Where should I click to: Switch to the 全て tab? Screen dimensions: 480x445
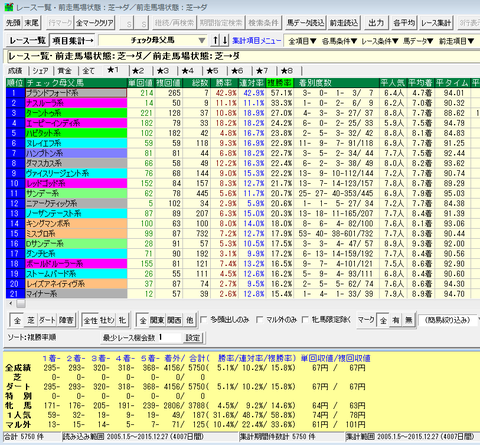(x=89, y=71)
